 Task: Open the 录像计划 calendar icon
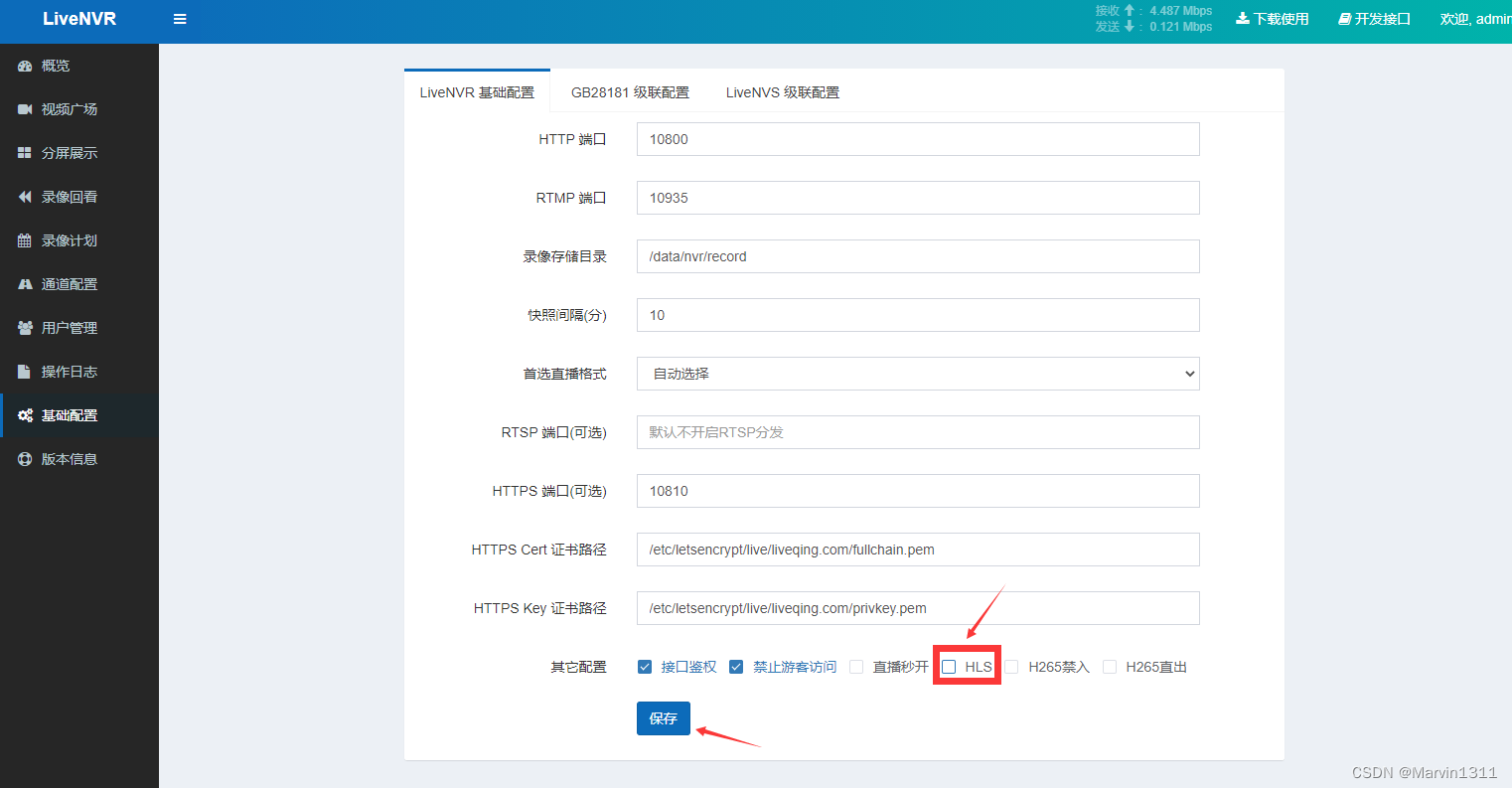coord(25,240)
